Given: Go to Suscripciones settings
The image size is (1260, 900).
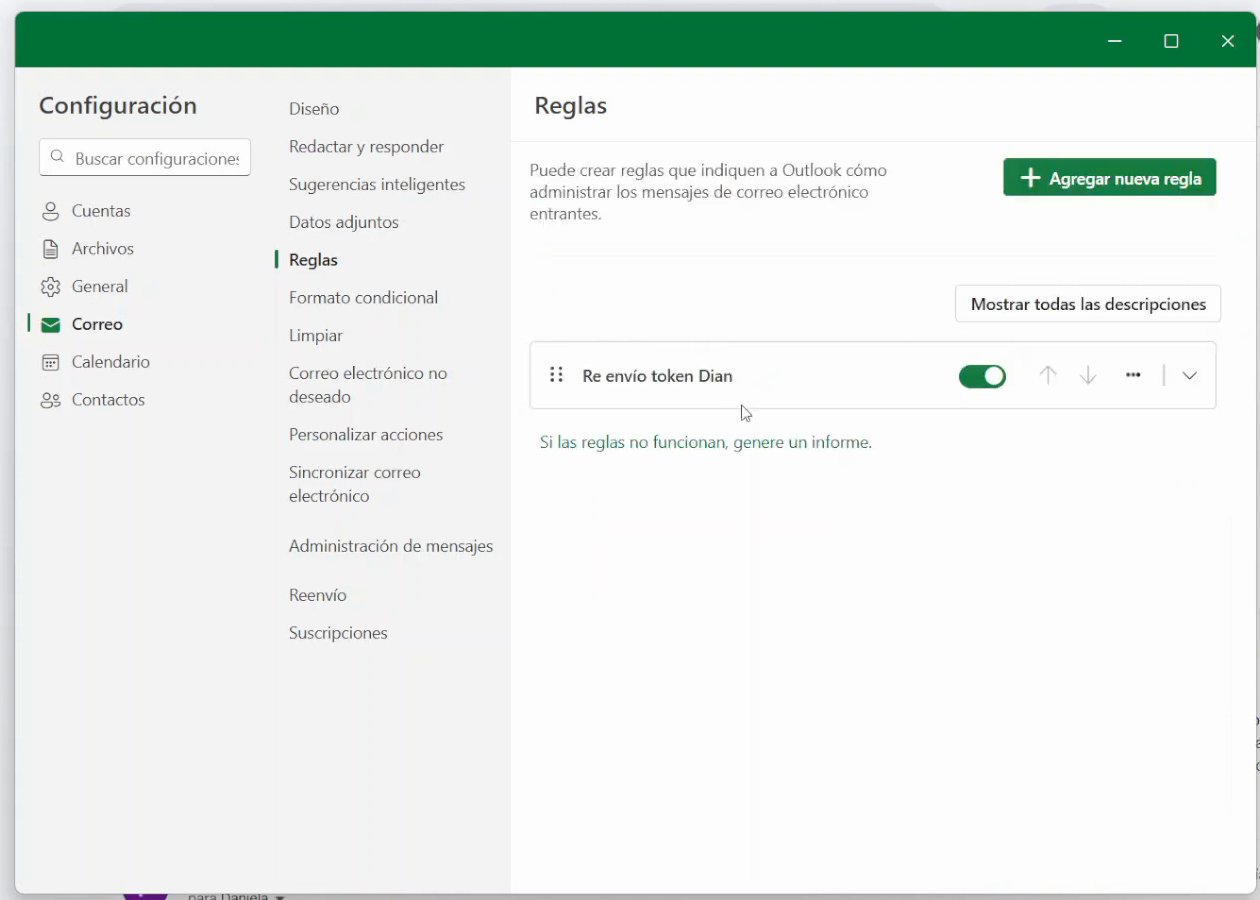Looking at the screenshot, I should point(338,633).
